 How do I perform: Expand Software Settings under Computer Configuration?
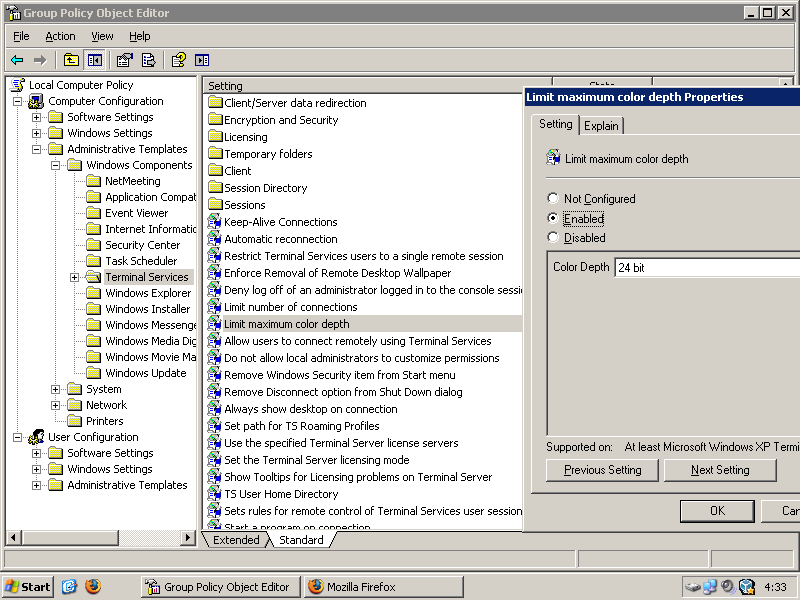click(36, 117)
